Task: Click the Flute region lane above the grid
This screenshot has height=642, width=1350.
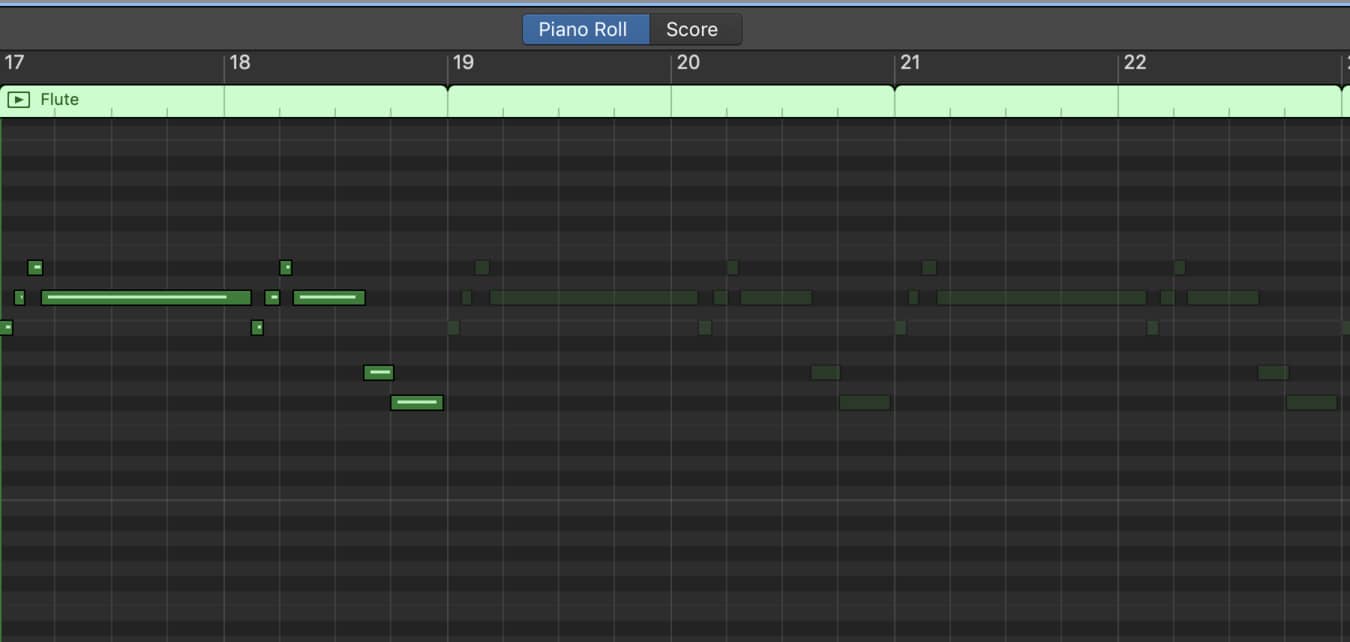Action: (600, 99)
